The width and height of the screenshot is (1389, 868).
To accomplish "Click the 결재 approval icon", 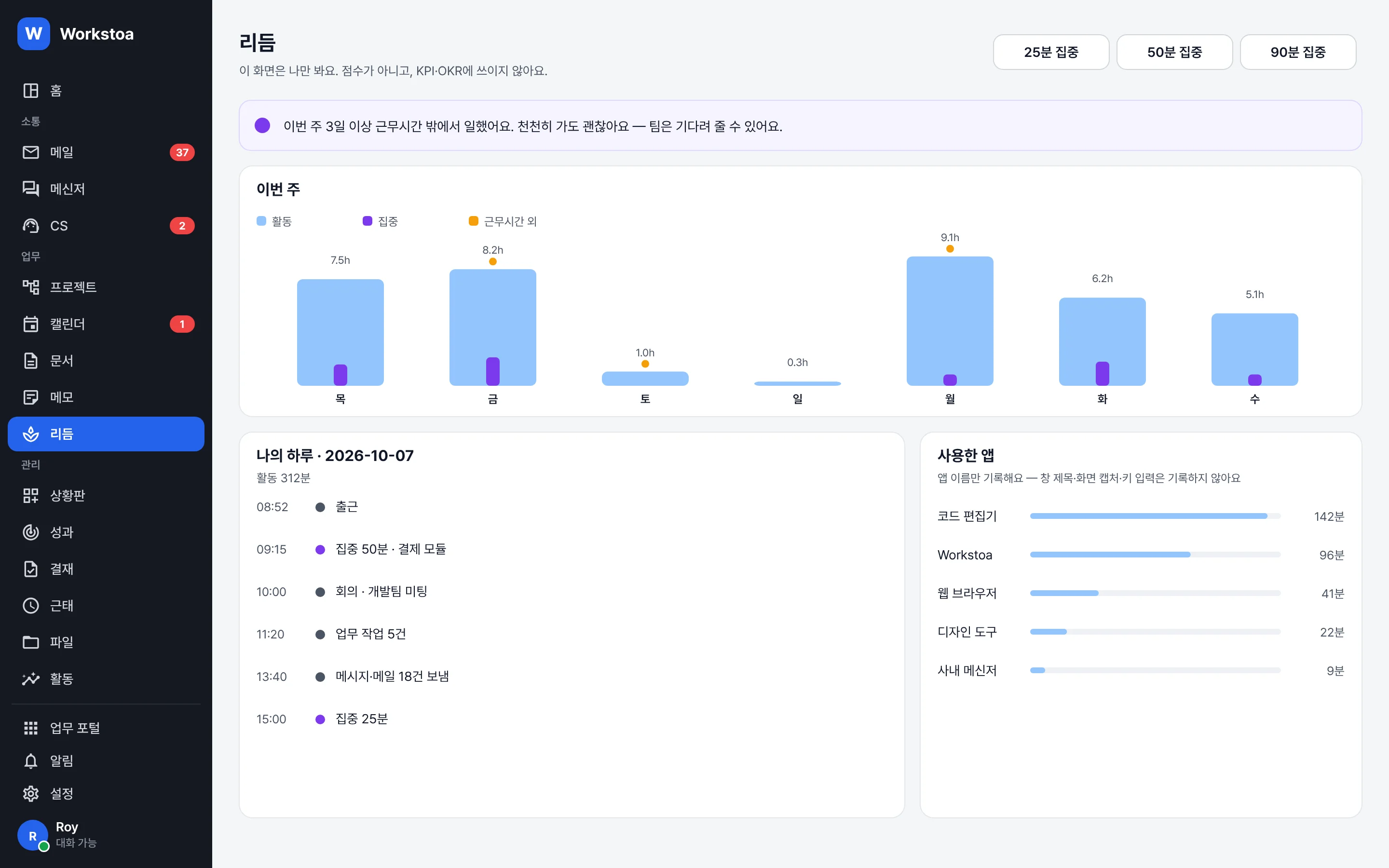I will tap(30, 569).
